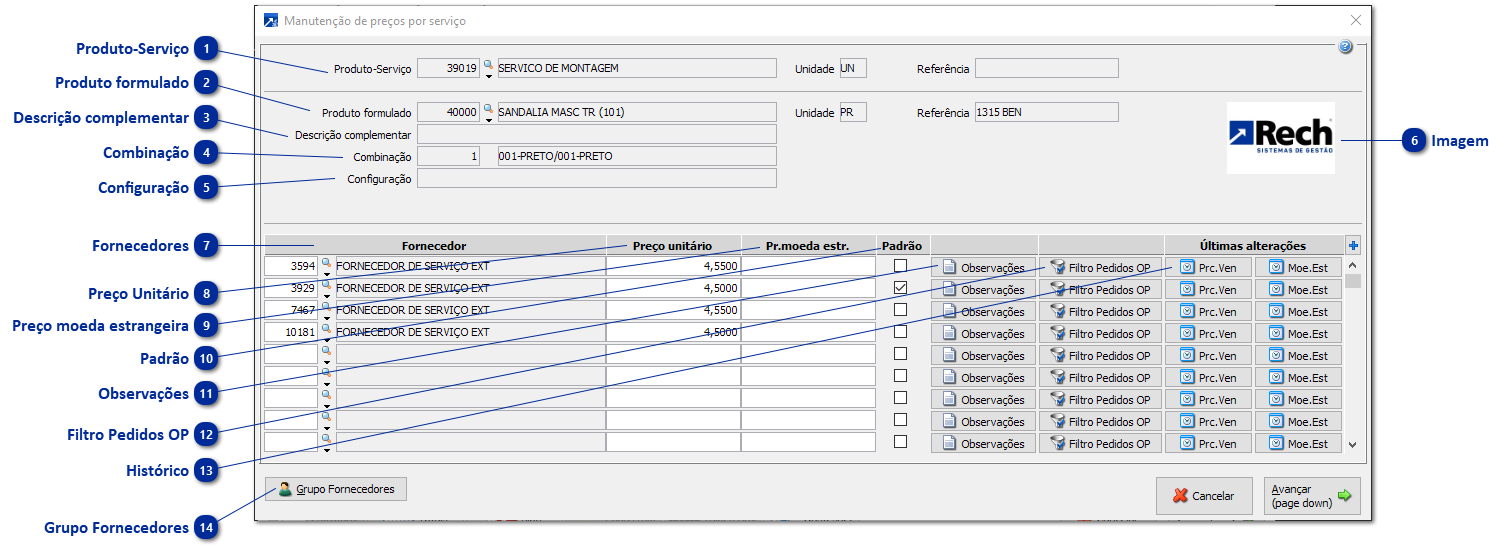Click the Pr.moeda estr. field for supplier 7467
Viewport: 1505px width, 554px height.
point(808,310)
